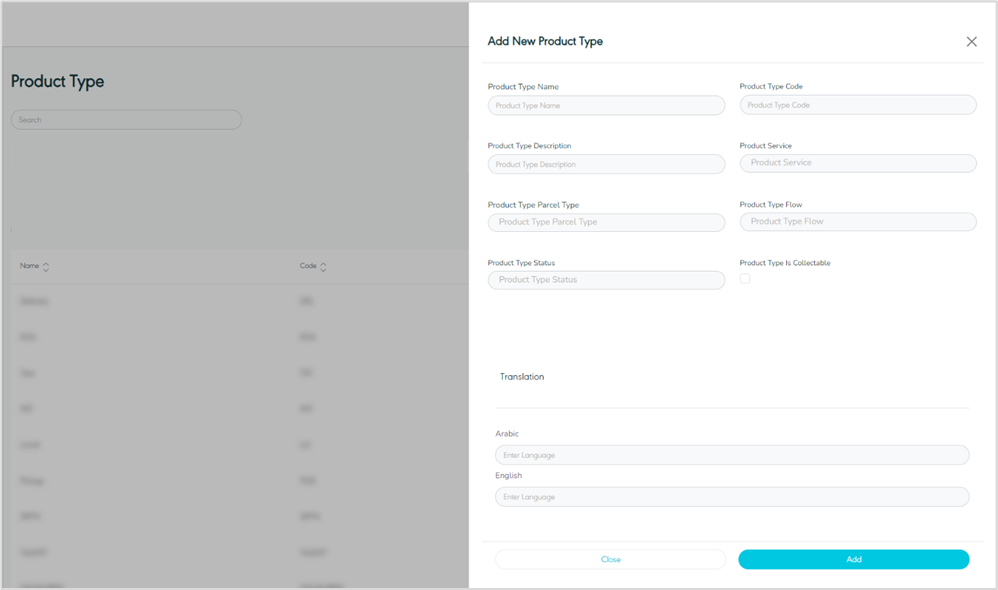The width and height of the screenshot is (998, 590).
Task: Click into the Product Type Code field
Action: pos(857,105)
